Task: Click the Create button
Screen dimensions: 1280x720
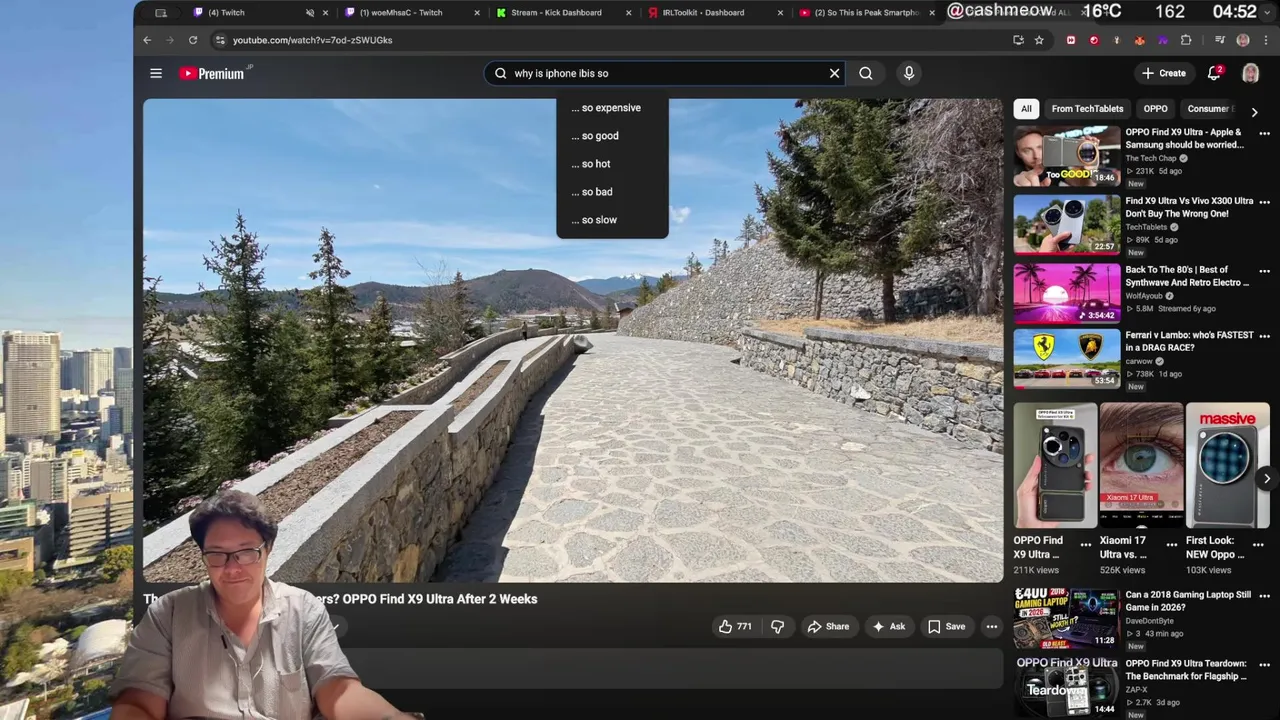Action: click(x=1164, y=73)
